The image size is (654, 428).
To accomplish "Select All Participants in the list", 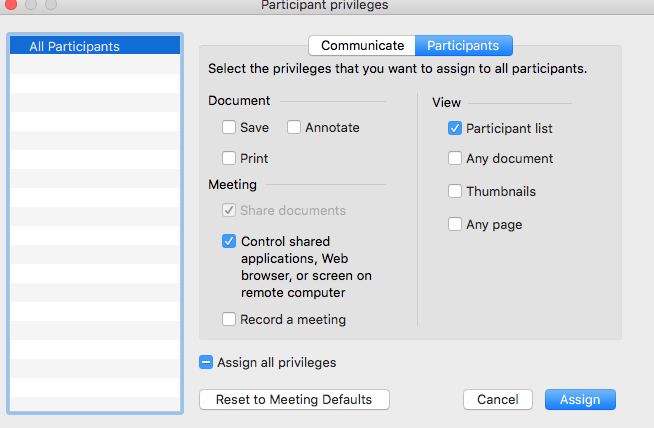I will coord(94,46).
